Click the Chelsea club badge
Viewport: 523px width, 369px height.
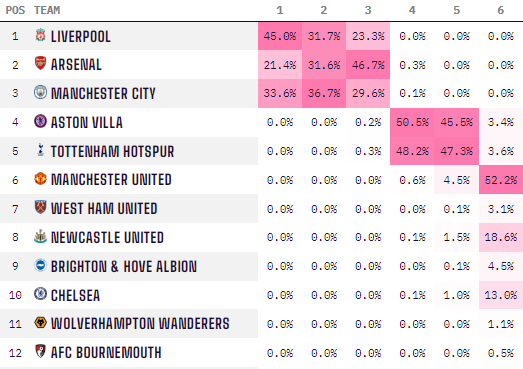pyautogui.click(x=40, y=294)
